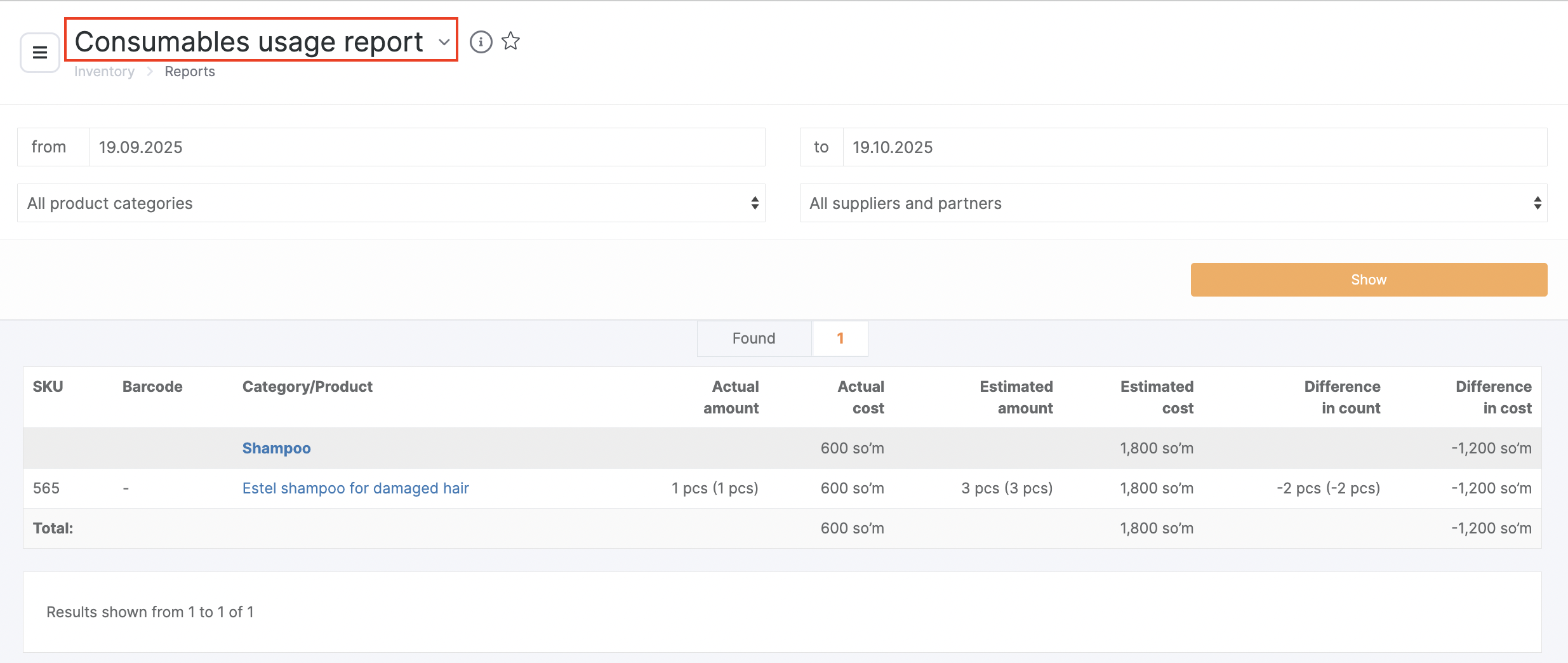Viewport: 1568px width, 663px height.
Task: Click the Barcode column header
Action: click(152, 387)
